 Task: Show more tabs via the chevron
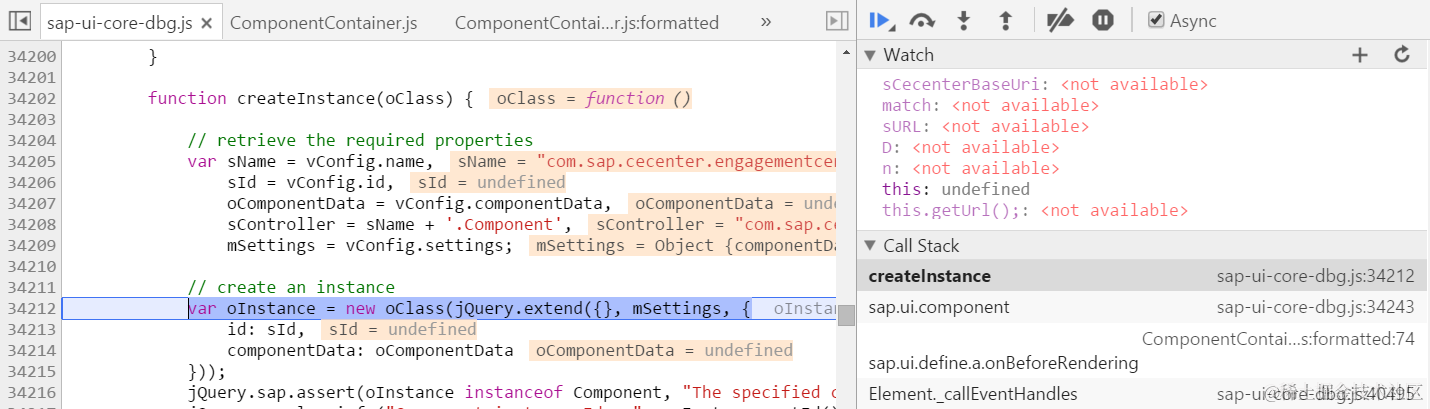766,21
